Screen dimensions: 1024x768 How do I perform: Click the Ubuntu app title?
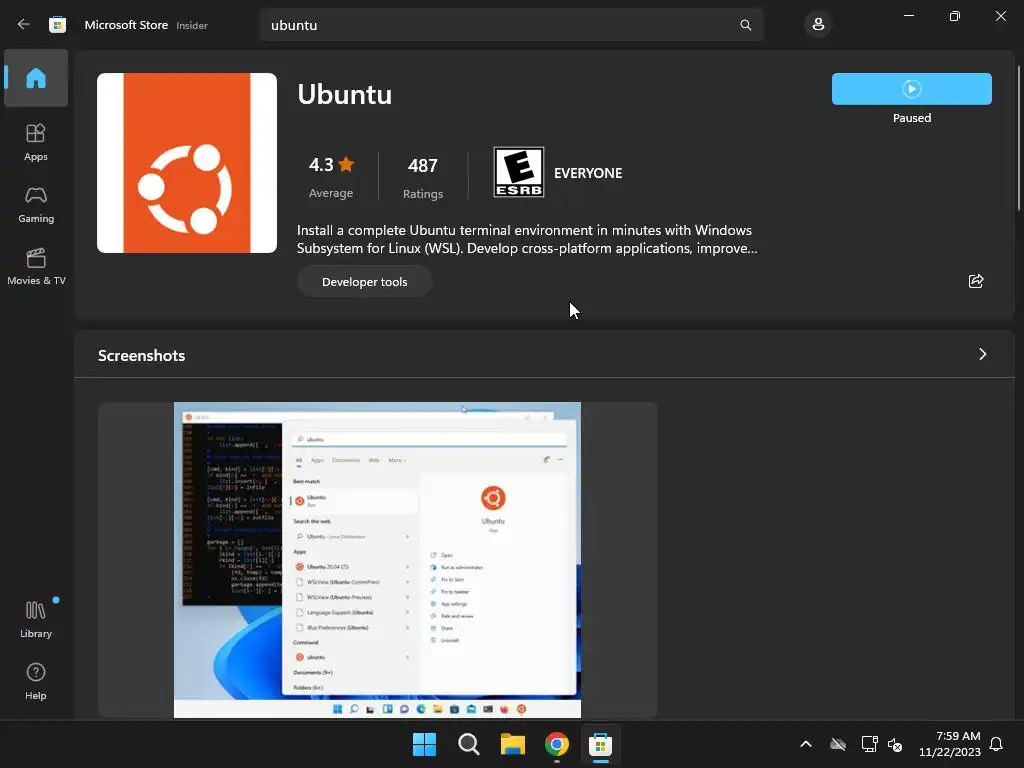[x=345, y=94]
